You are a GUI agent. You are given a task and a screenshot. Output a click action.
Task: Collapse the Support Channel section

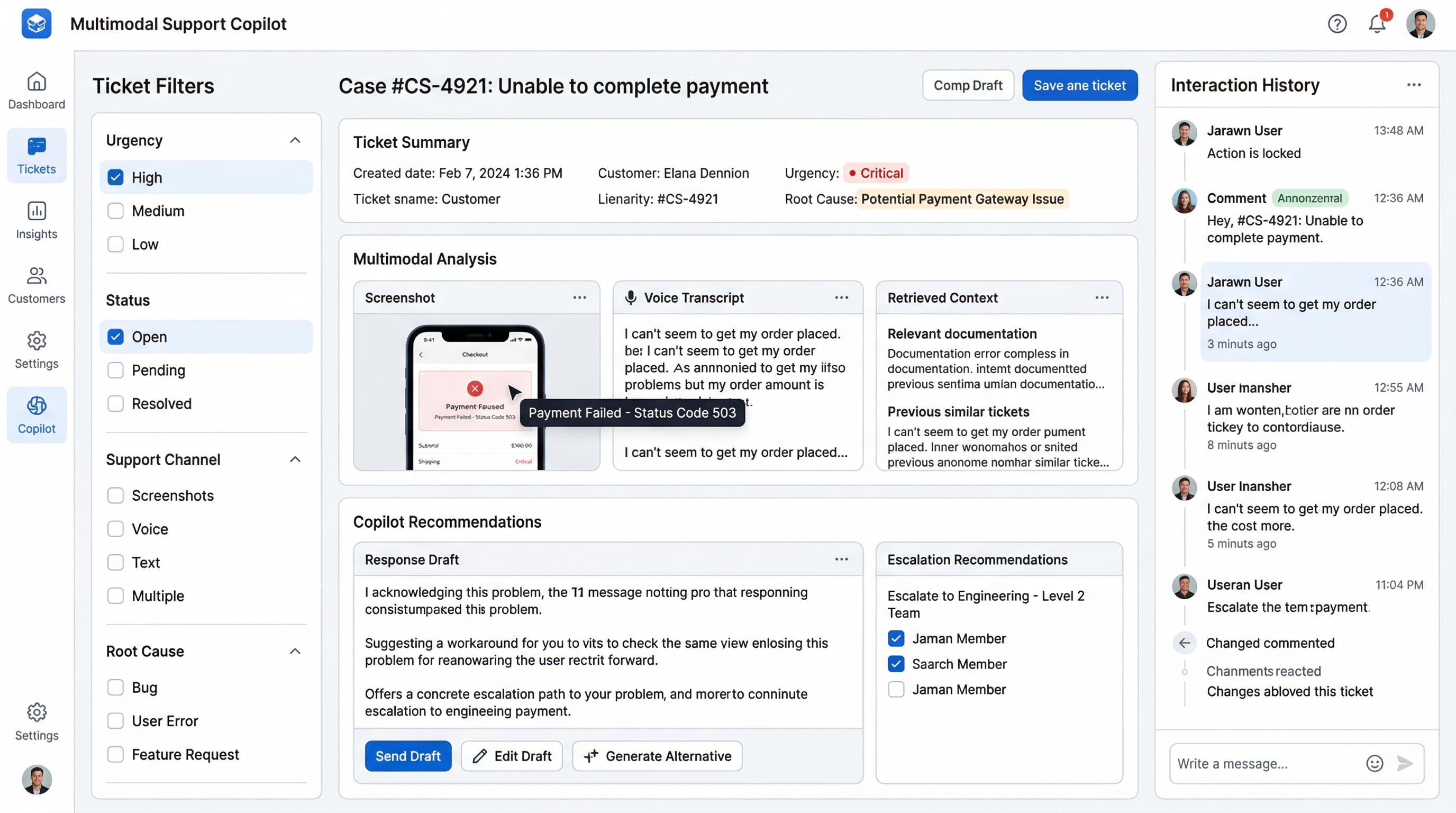(295, 459)
